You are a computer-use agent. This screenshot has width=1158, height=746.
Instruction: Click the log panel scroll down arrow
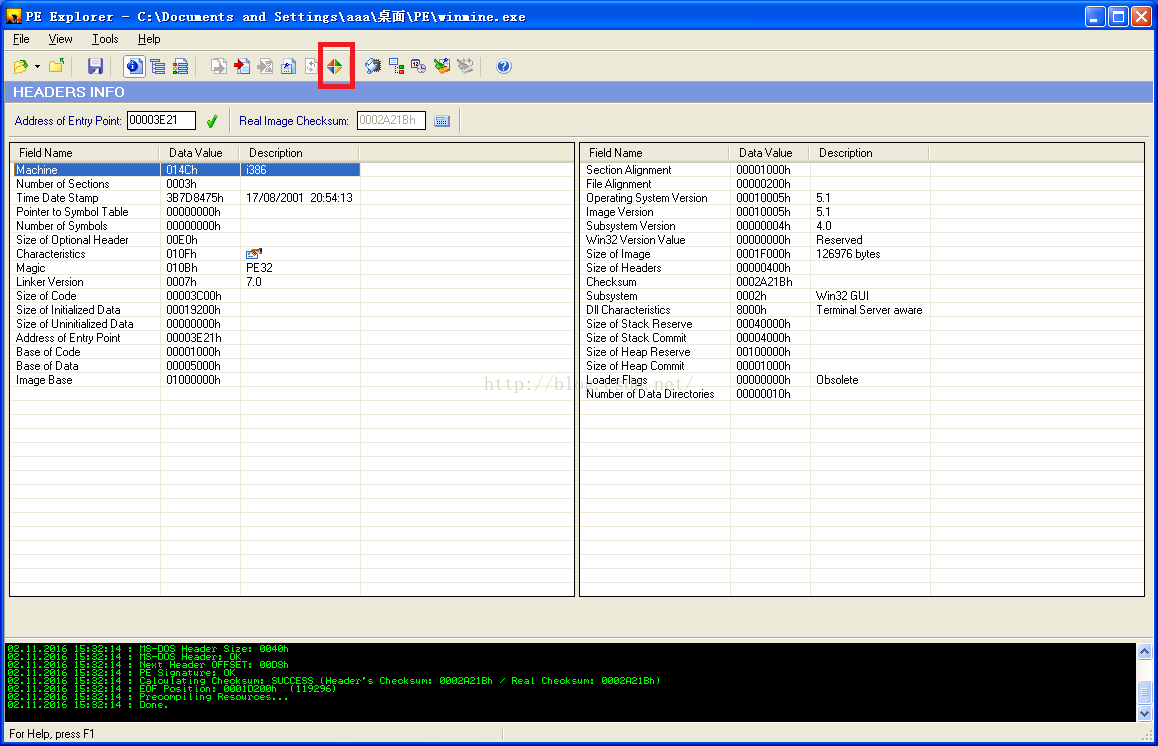coord(1144,714)
